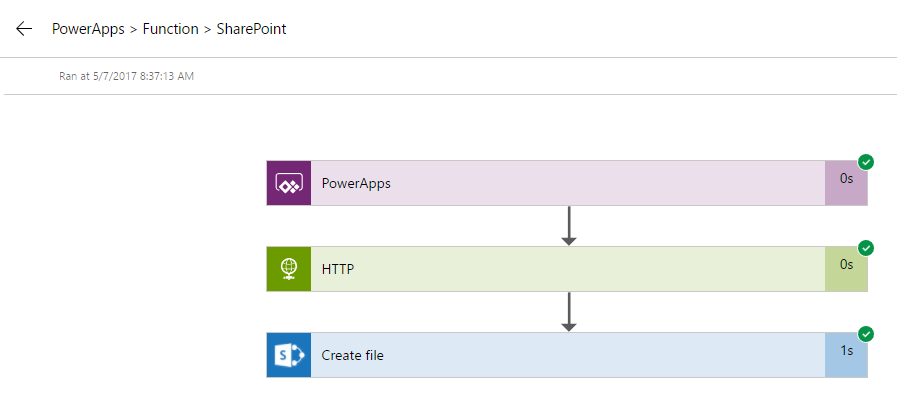Image resolution: width=897 pixels, height=411 pixels.
Task: Expand the HTTP step by its label
Action: click(338, 270)
